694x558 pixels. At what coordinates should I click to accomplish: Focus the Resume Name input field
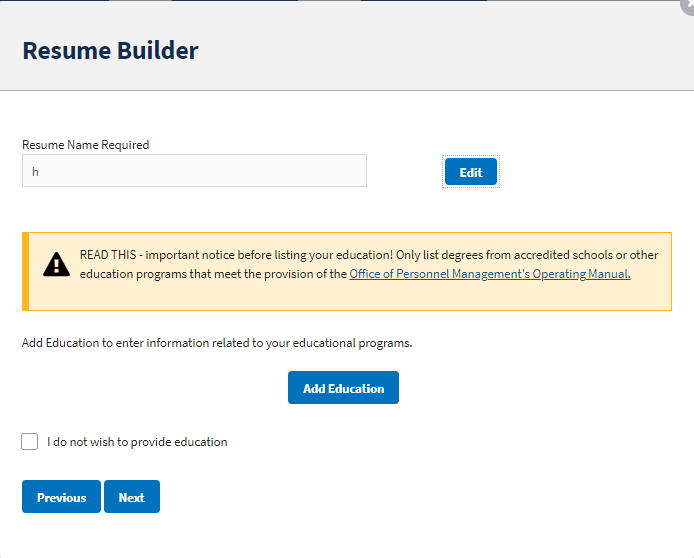(194, 171)
